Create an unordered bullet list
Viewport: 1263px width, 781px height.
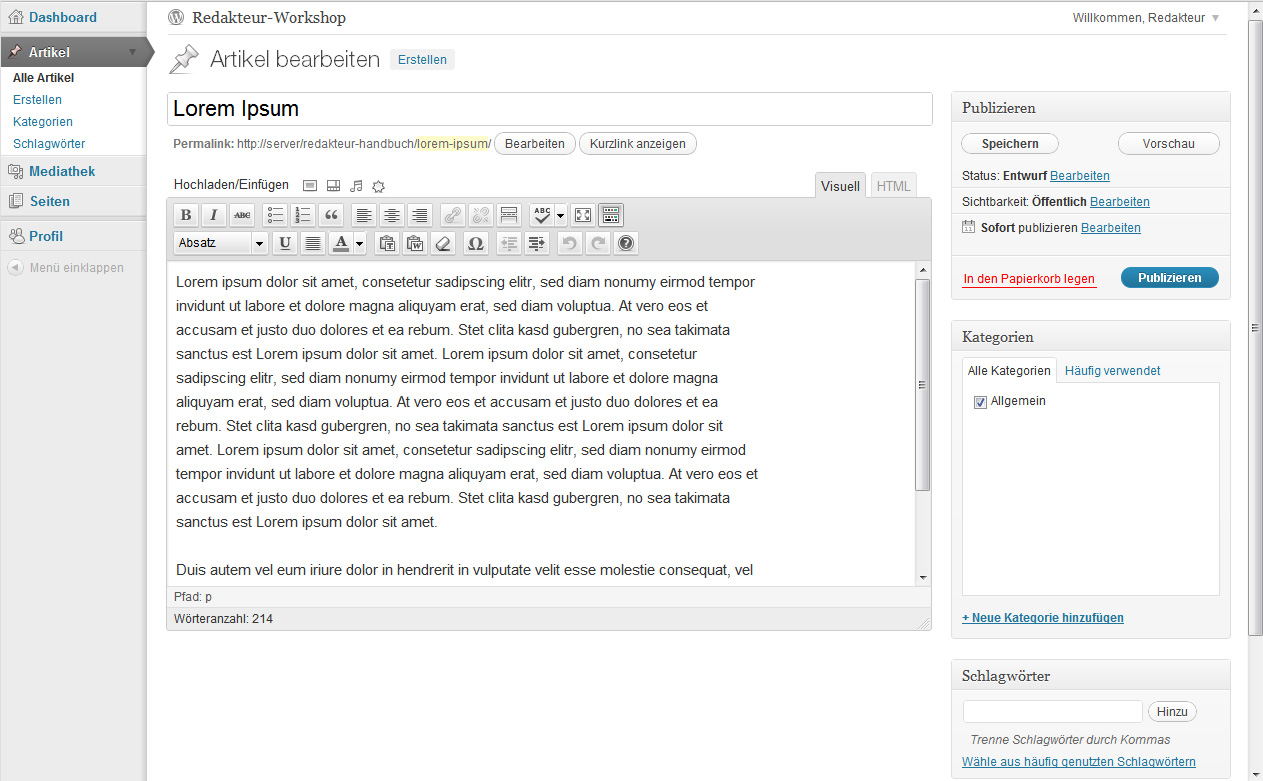(275, 215)
